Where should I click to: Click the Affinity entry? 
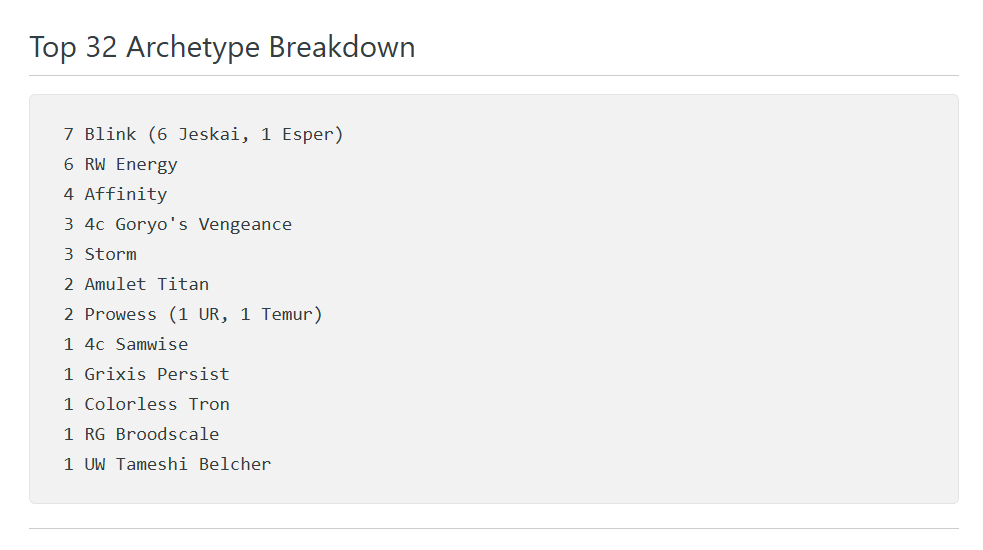coord(125,194)
